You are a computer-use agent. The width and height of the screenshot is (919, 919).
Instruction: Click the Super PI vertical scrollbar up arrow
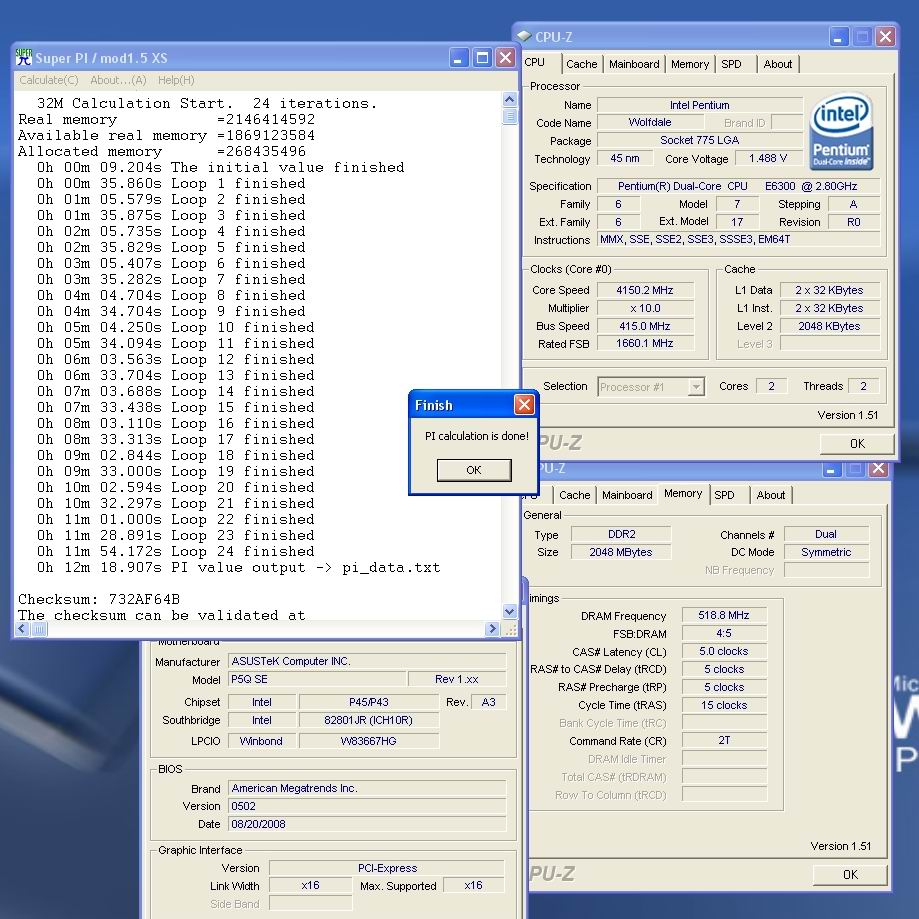(509, 99)
